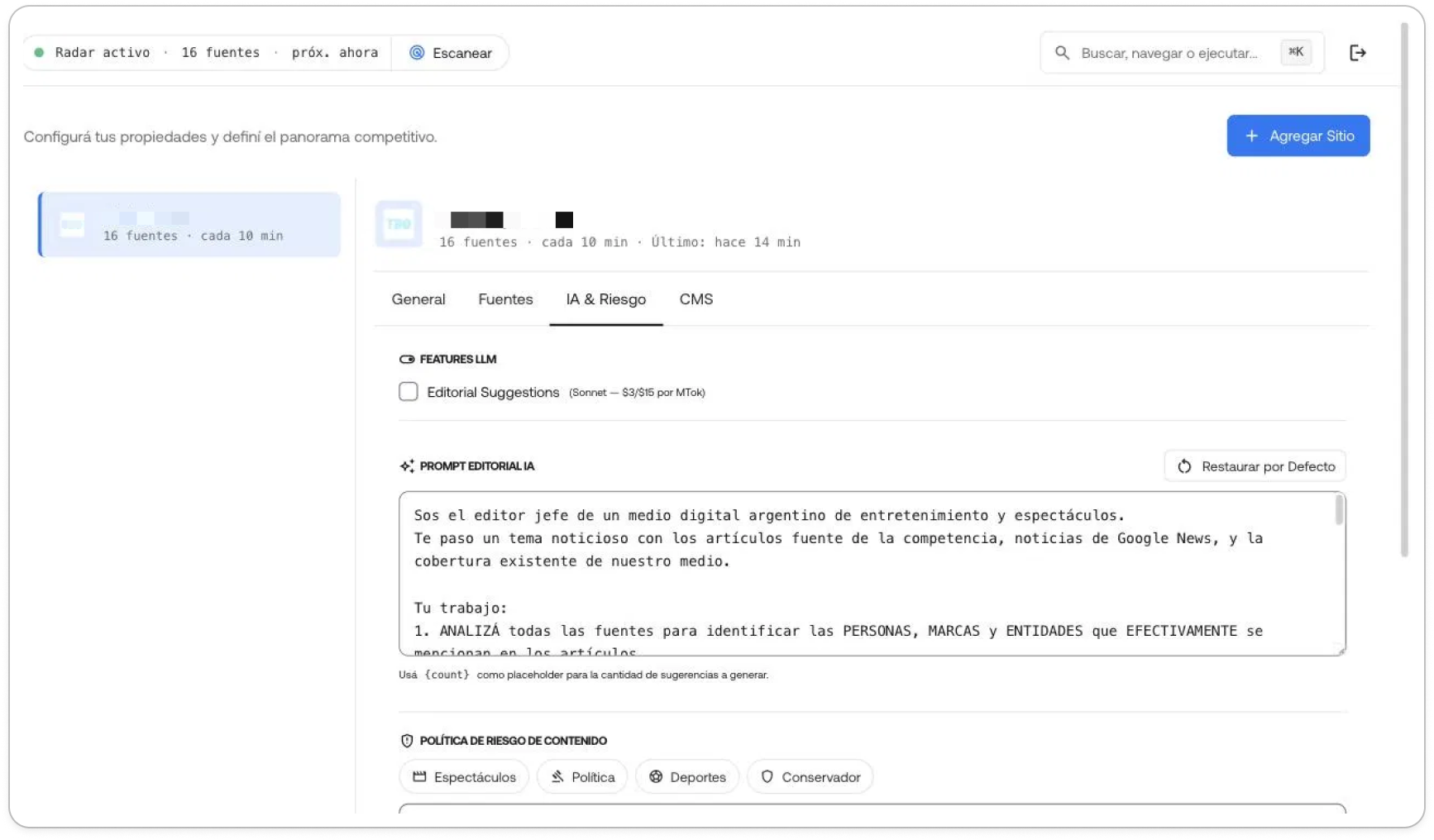The image size is (1434, 840).
Task: Switch to the General tab
Action: (418, 299)
